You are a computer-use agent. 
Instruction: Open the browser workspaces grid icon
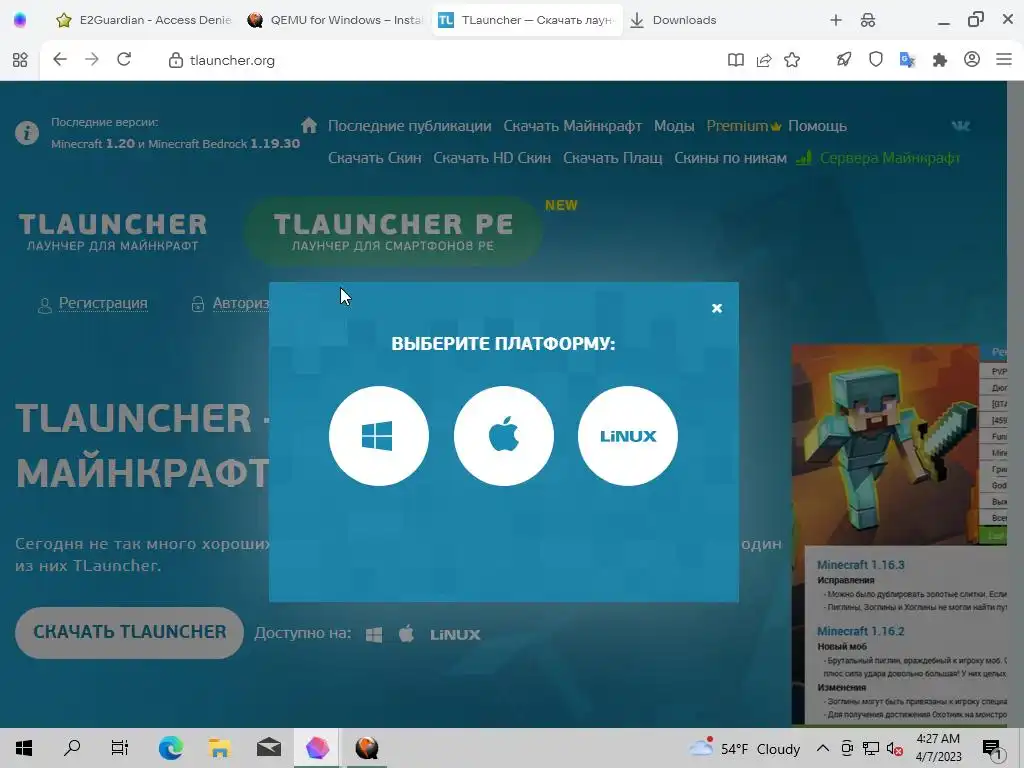[x=20, y=60]
